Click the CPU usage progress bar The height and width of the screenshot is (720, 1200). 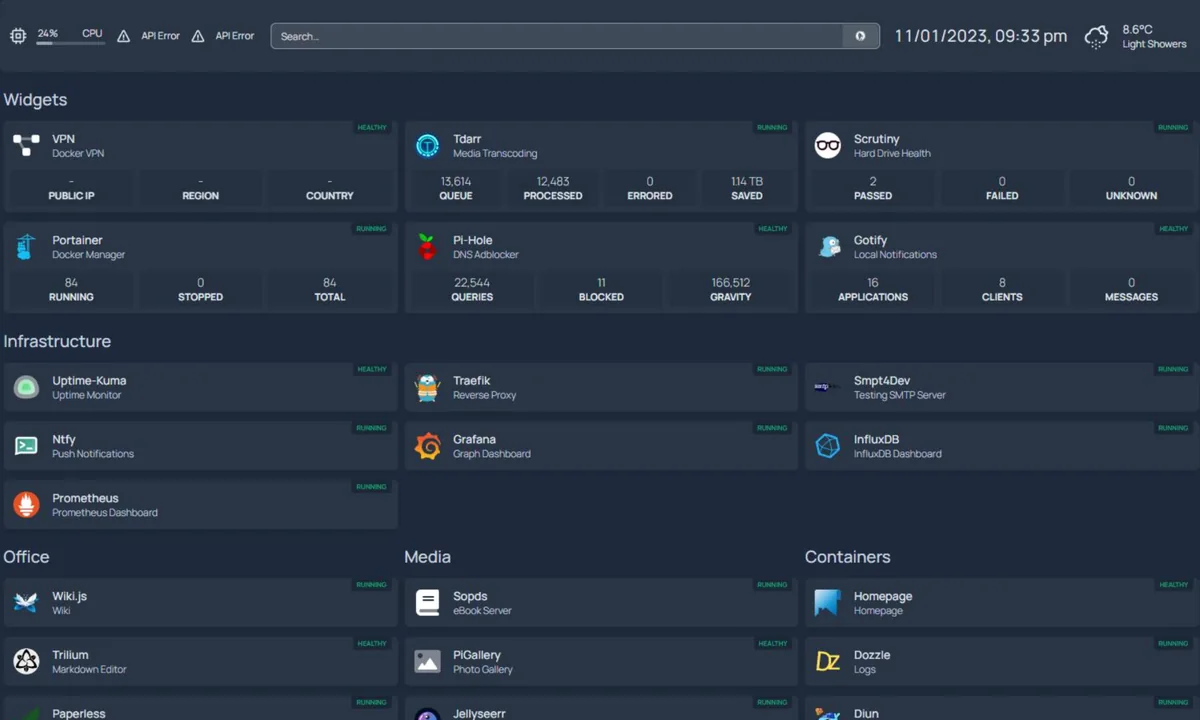tap(70, 43)
